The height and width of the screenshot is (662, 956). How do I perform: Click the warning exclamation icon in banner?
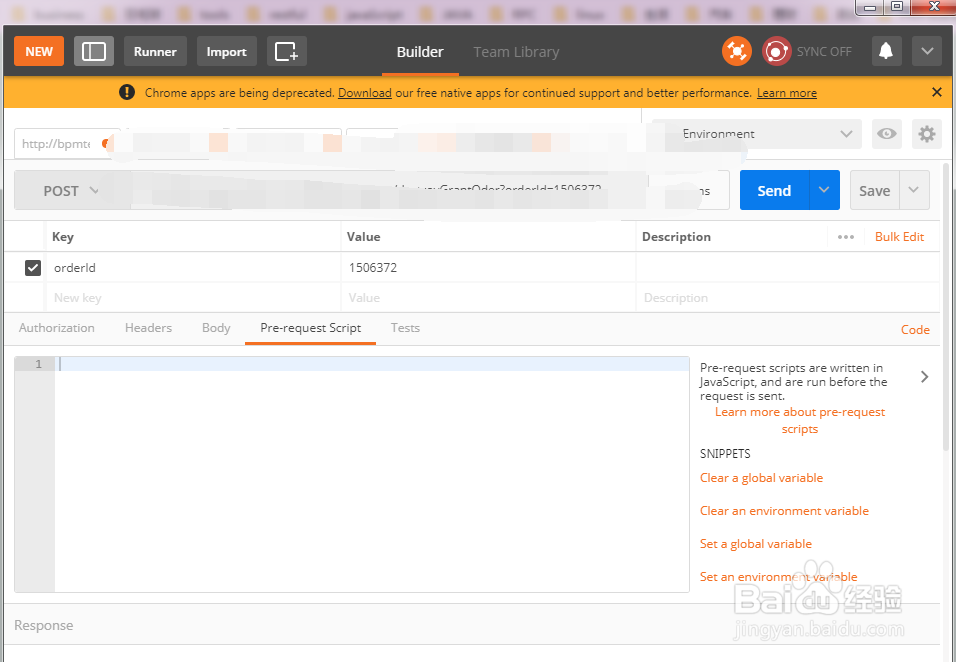click(x=127, y=92)
